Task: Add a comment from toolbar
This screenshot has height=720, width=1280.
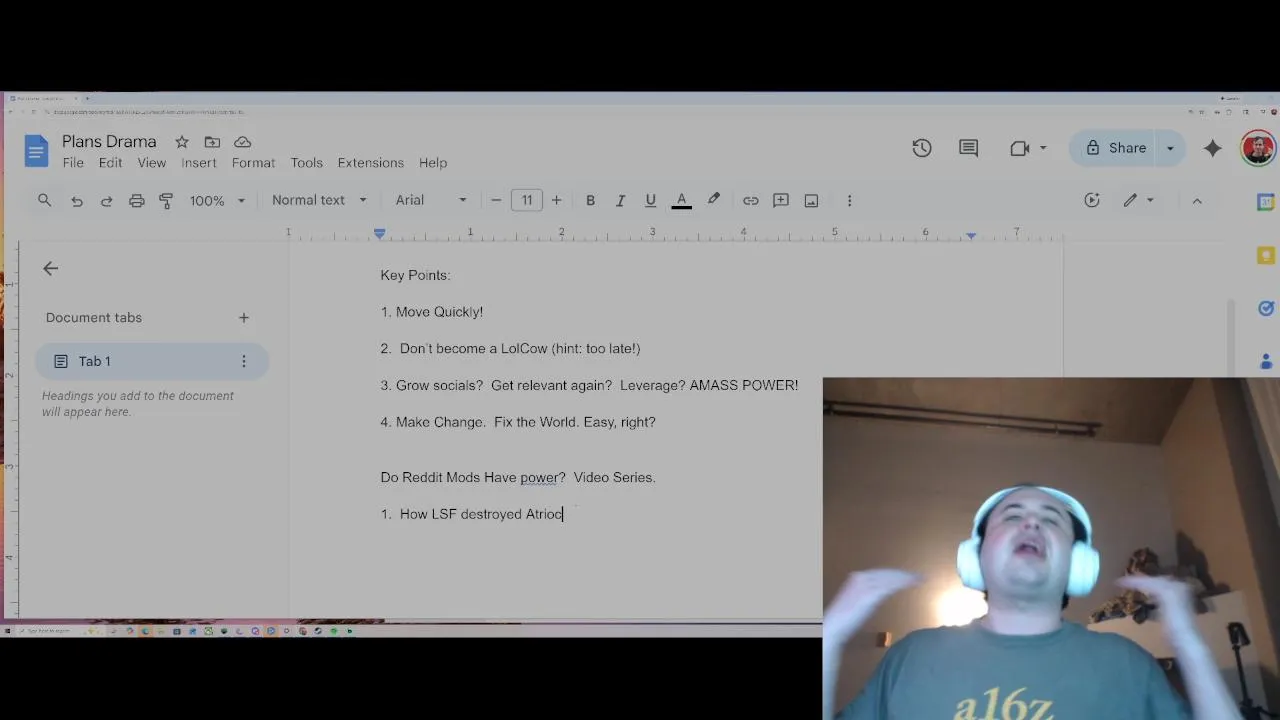Action: [x=781, y=201]
